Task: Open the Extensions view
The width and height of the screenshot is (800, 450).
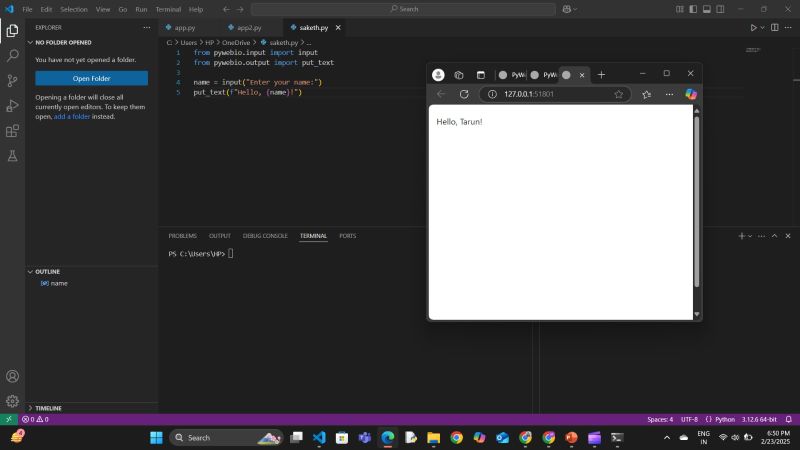Action: pos(12,131)
